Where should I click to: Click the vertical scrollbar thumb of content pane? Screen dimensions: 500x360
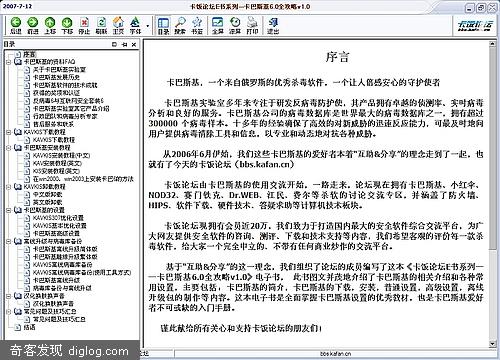point(492,149)
